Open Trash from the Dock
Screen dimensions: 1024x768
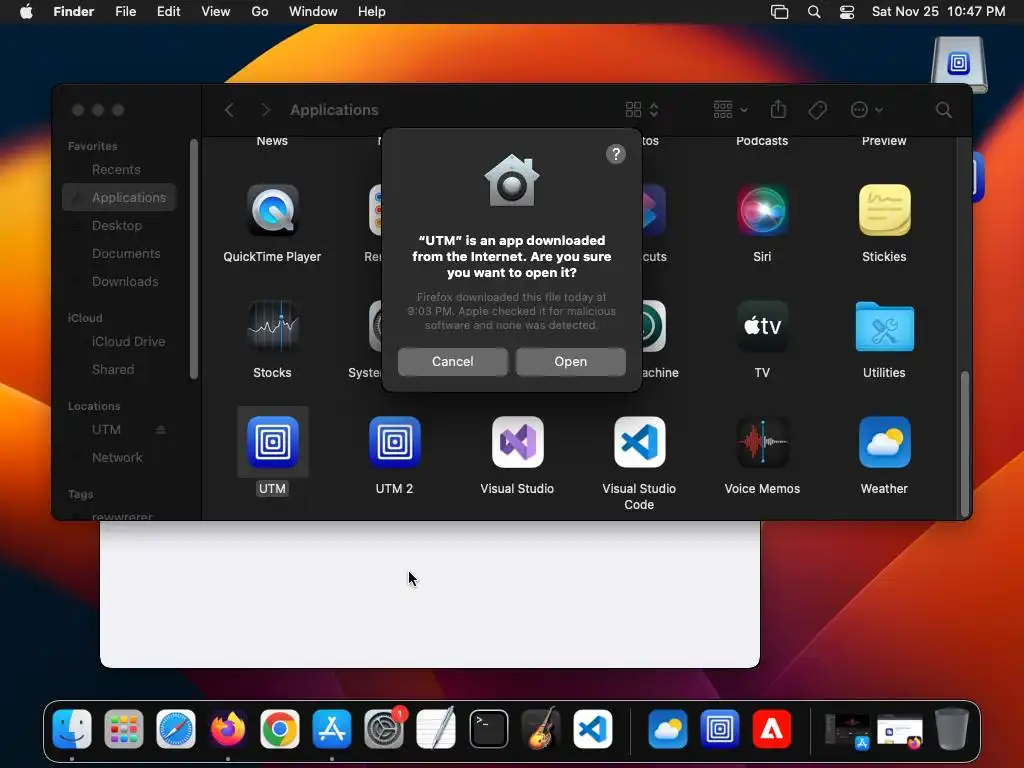tap(952, 729)
